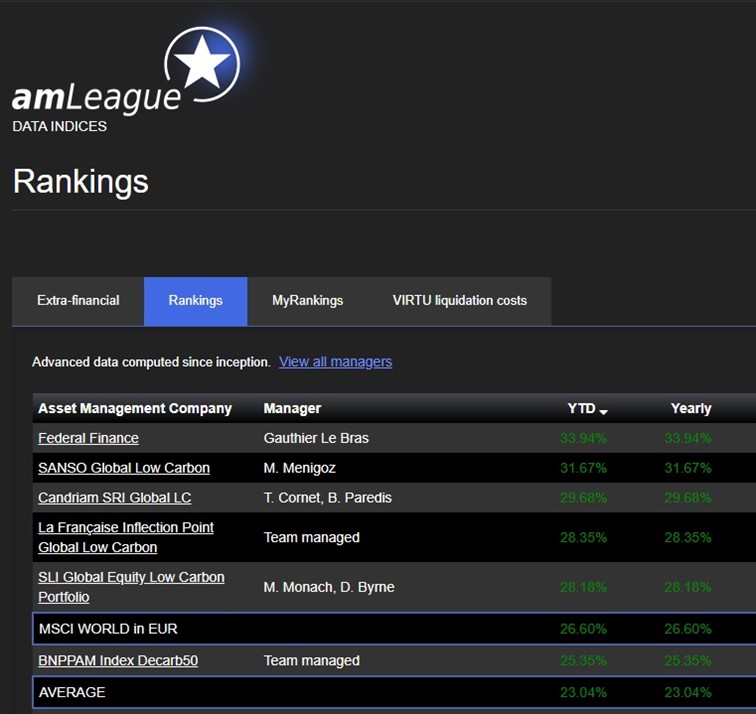Open BNPPAM Index Decarb50 link
756x714 pixels.
(118, 660)
